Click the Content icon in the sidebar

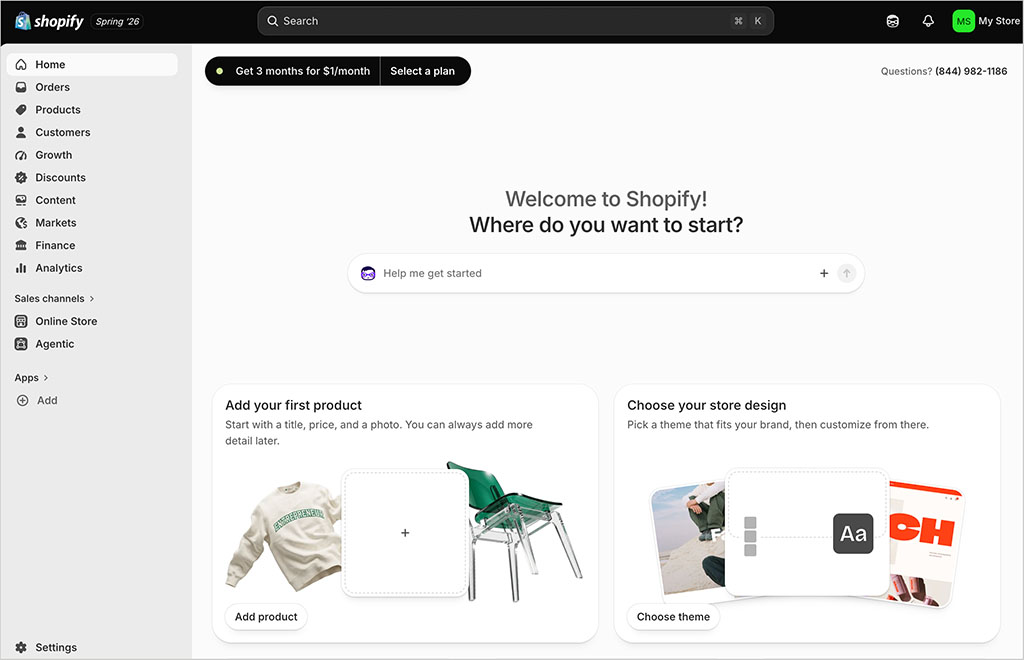[x=21, y=200]
